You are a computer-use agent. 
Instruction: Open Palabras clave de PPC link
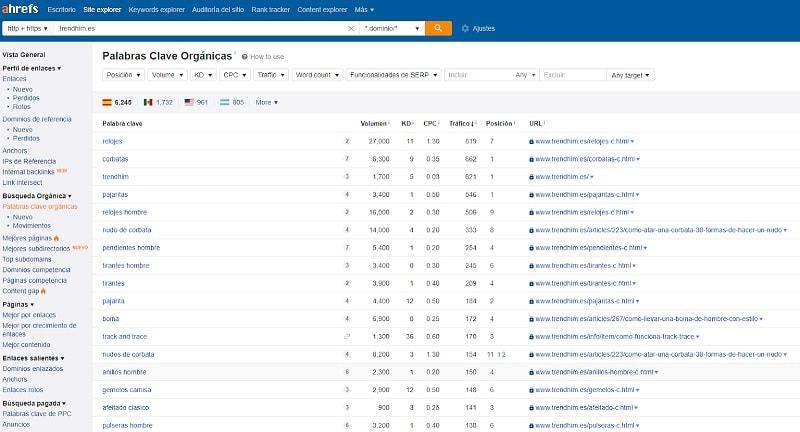(37, 414)
